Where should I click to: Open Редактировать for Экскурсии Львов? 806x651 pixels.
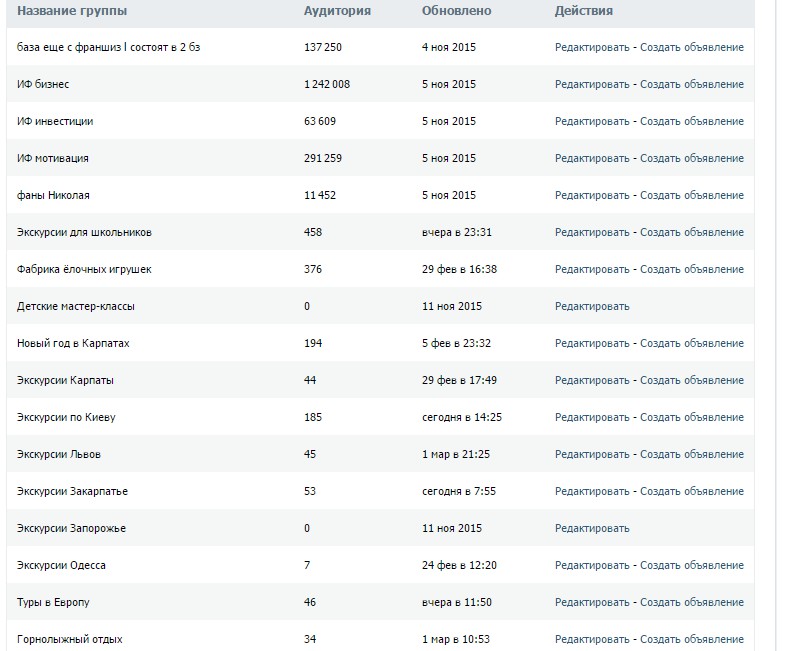pyautogui.click(x=592, y=454)
